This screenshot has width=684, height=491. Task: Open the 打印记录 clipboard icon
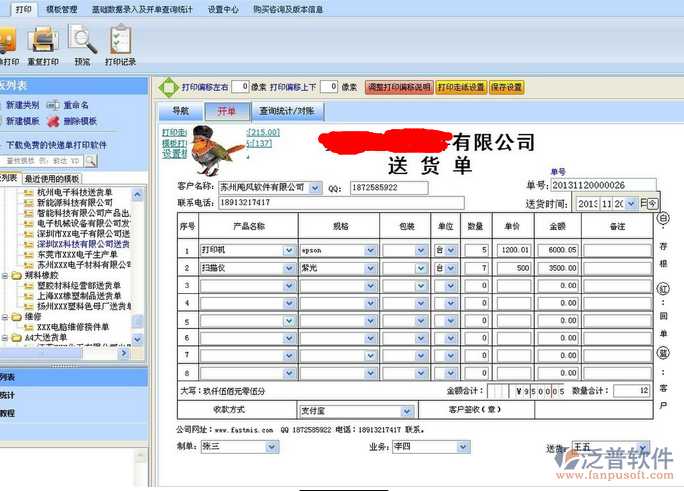120,40
